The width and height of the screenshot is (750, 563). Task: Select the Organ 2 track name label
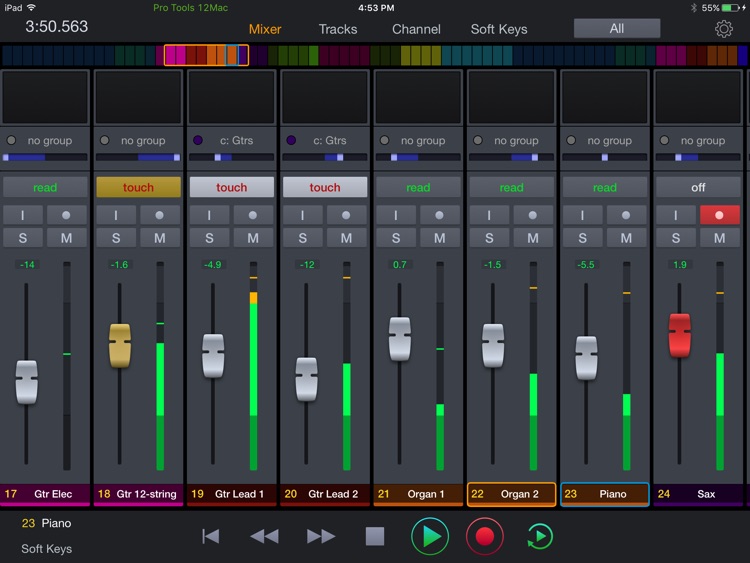511,494
